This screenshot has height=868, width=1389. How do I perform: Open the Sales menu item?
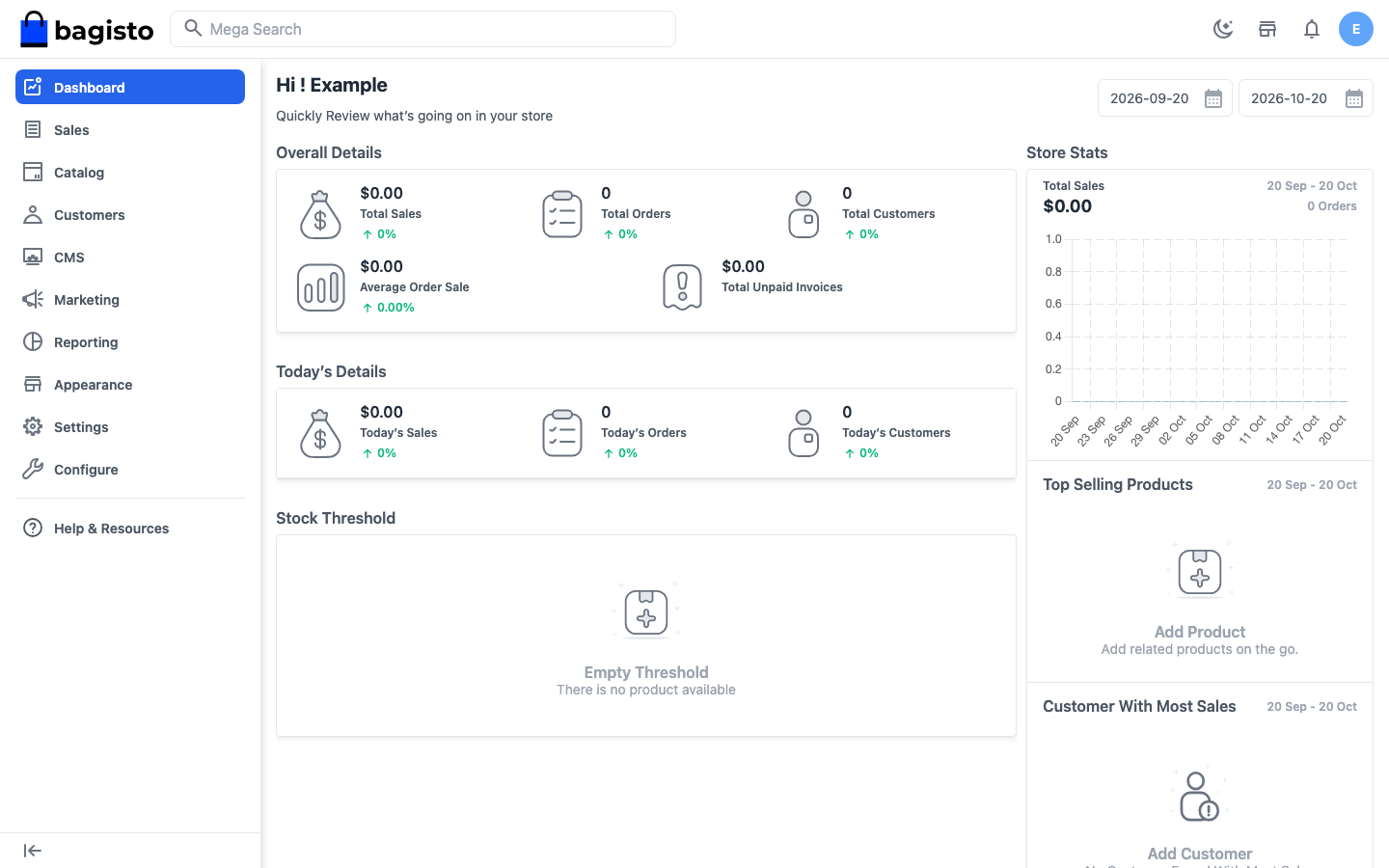130,129
